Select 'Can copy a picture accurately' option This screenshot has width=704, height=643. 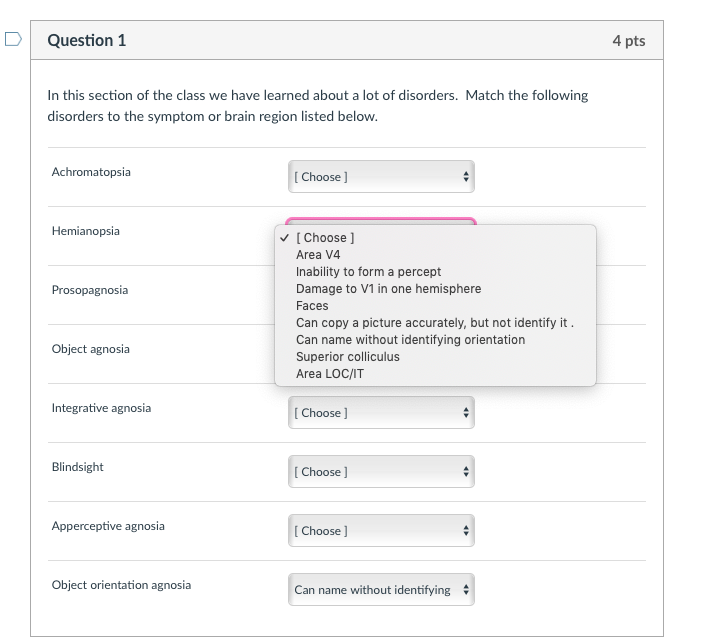point(434,323)
